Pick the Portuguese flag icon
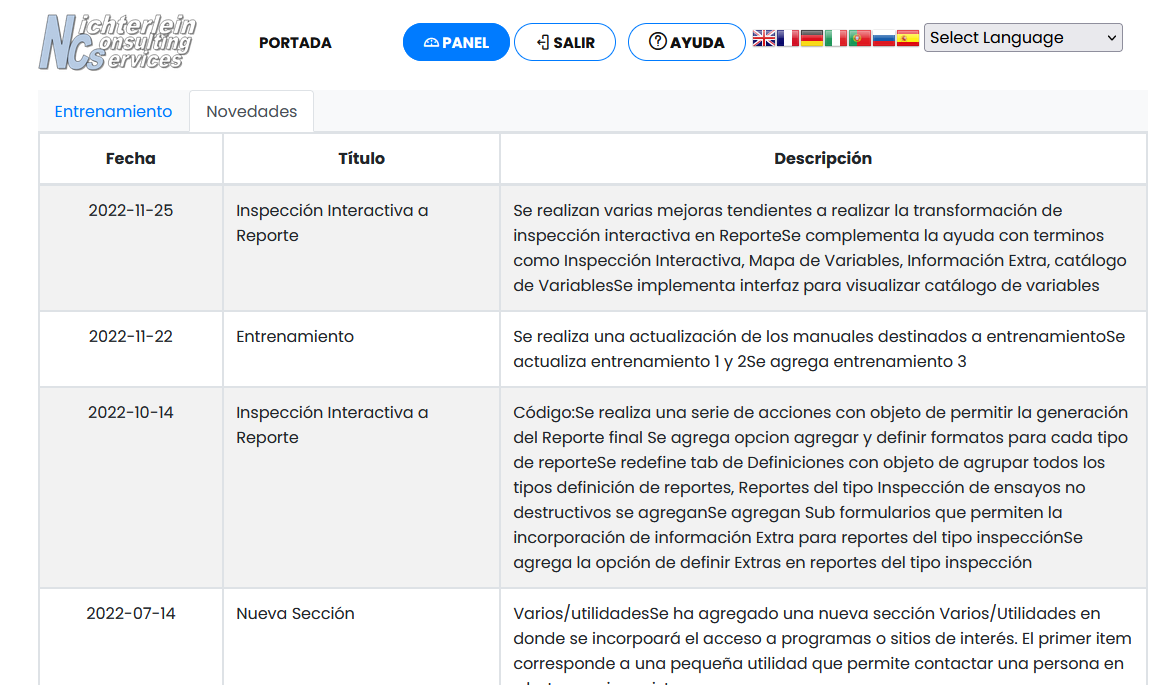The height and width of the screenshot is (685, 1167). [x=860, y=38]
